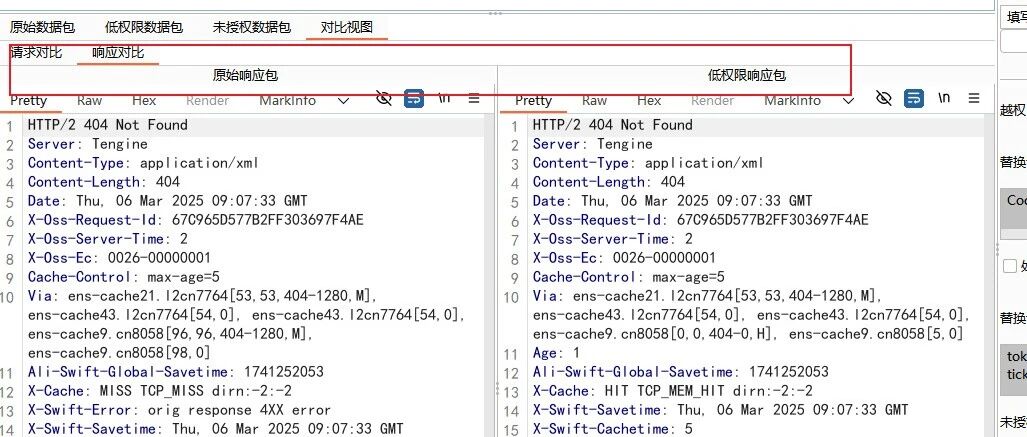Select Render view in 低权限响应包 pane
The height and width of the screenshot is (437, 1027).
(713, 100)
